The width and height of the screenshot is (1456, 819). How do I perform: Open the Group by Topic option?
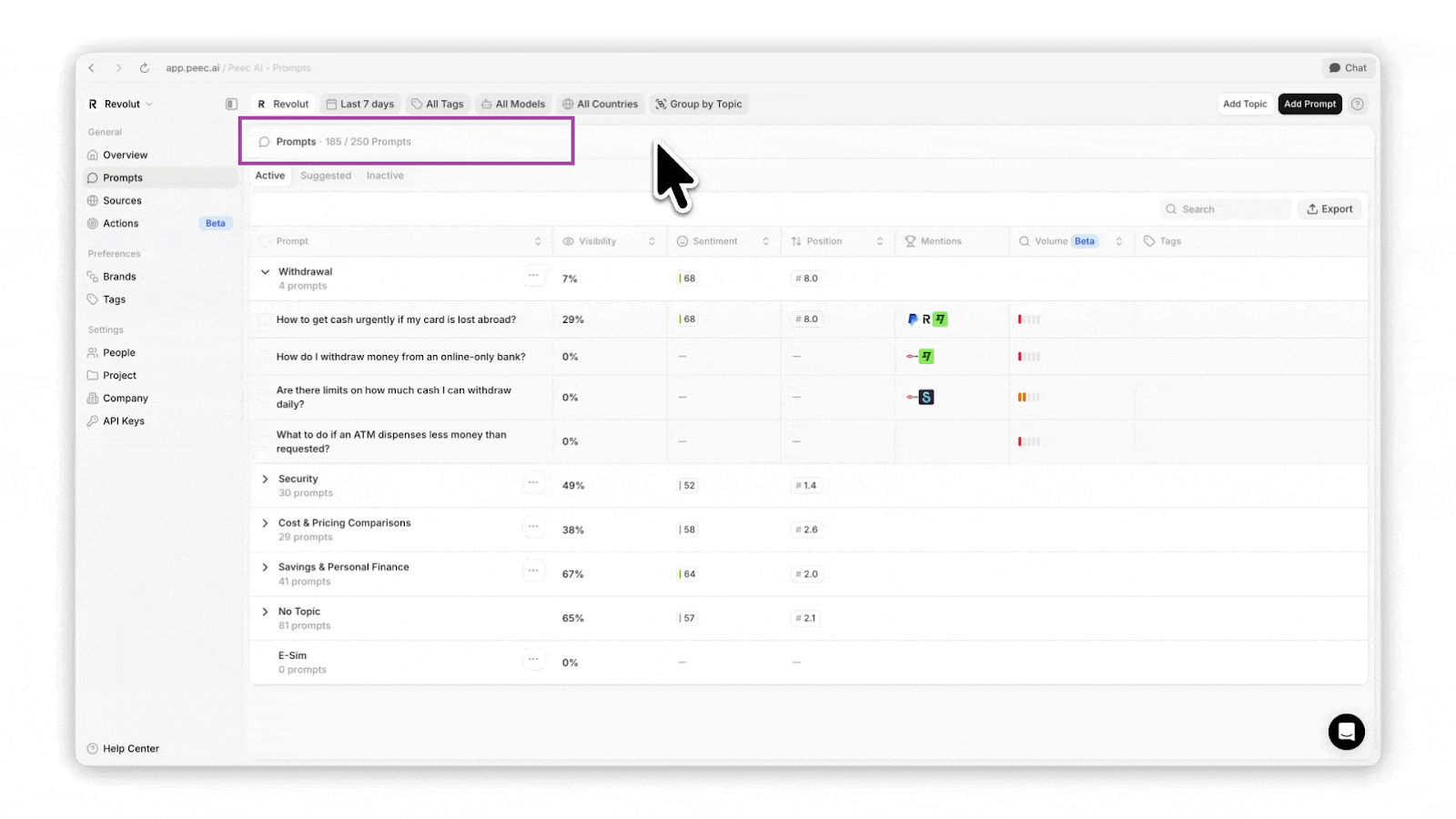tap(699, 105)
